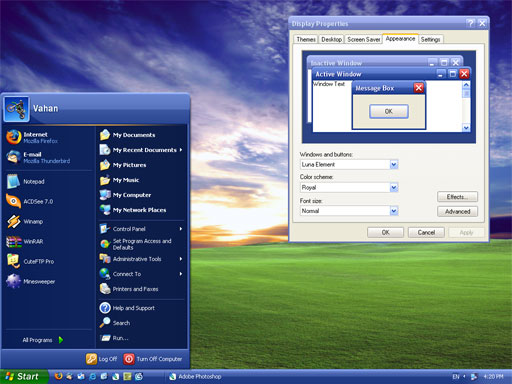The width and height of the screenshot is (512, 384).
Task: Open My Computer
Action: click(141, 195)
